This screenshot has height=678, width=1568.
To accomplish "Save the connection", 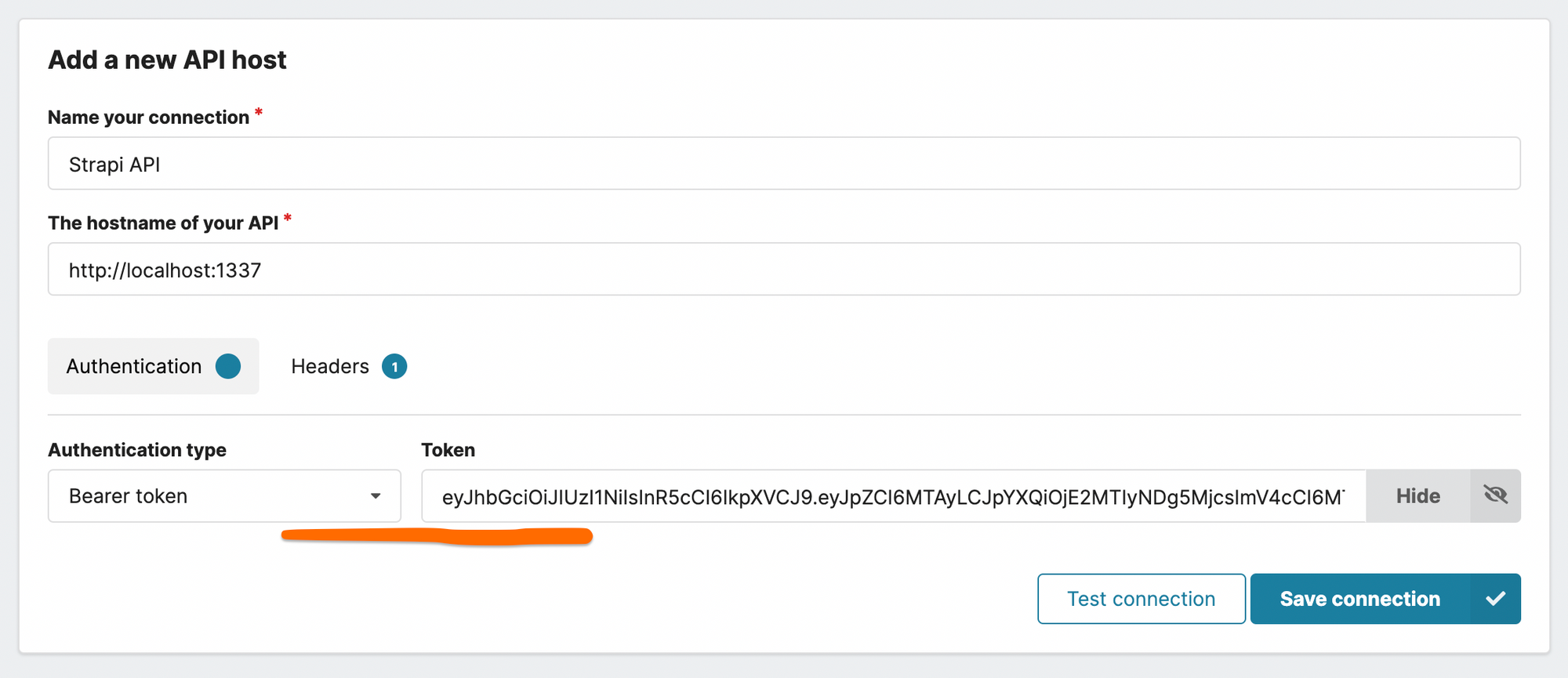I will [x=1360, y=598].
